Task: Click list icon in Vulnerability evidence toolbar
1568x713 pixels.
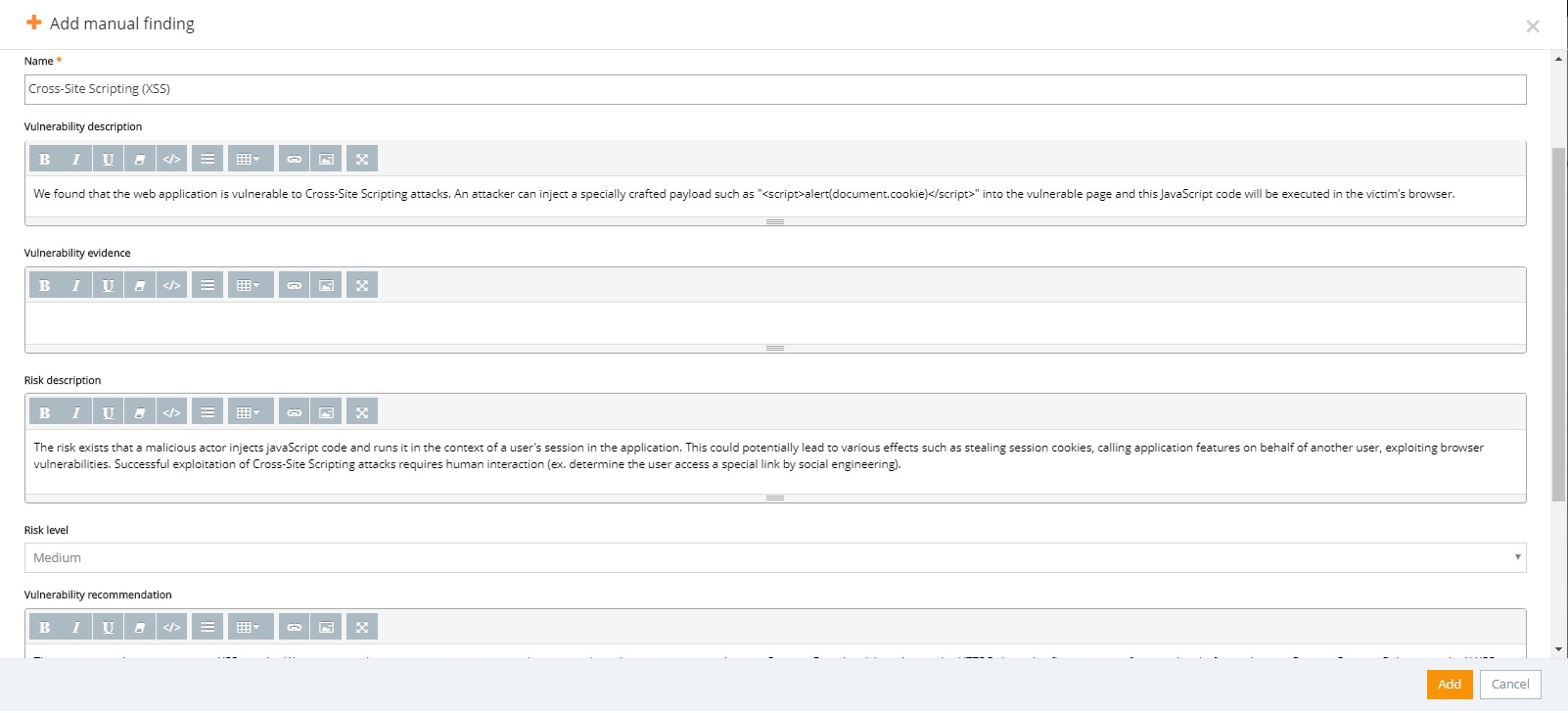Action: coord(208,285)
